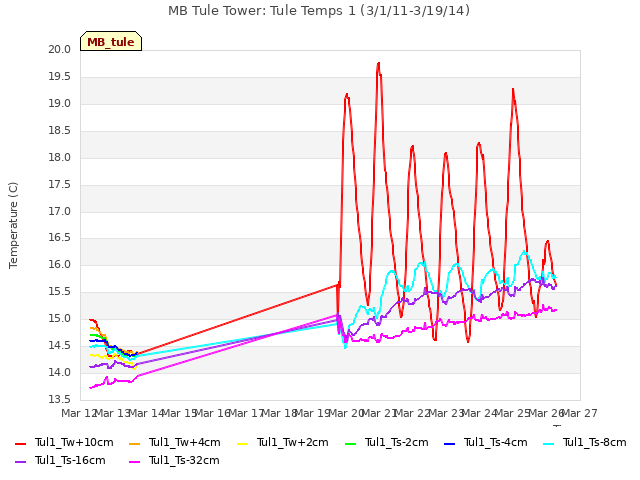Viewport: 640px width, 480px height.
Task: Click the Temperature (C) axis label
Action: (x=13, y=225)
